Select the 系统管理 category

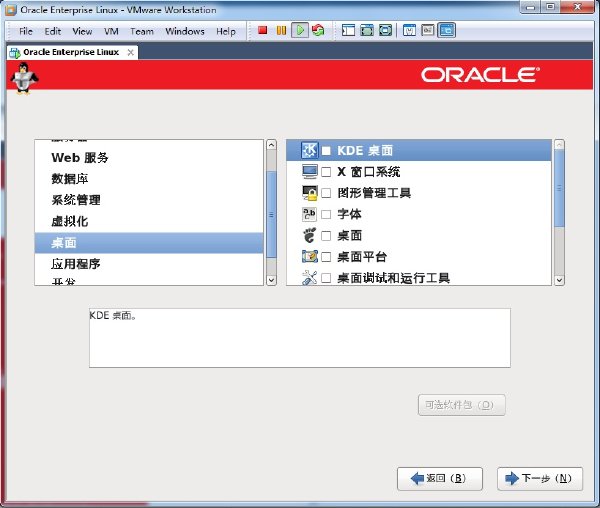(149, 200)
